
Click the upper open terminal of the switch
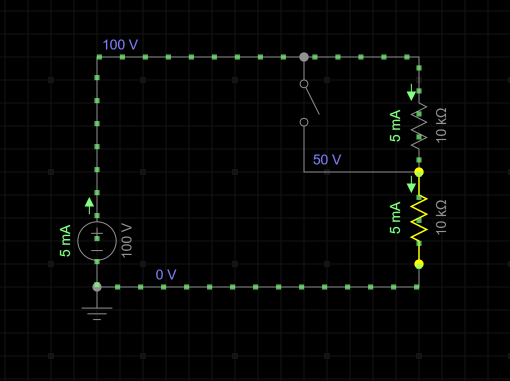pyautogui.click(x=304, y=84)
